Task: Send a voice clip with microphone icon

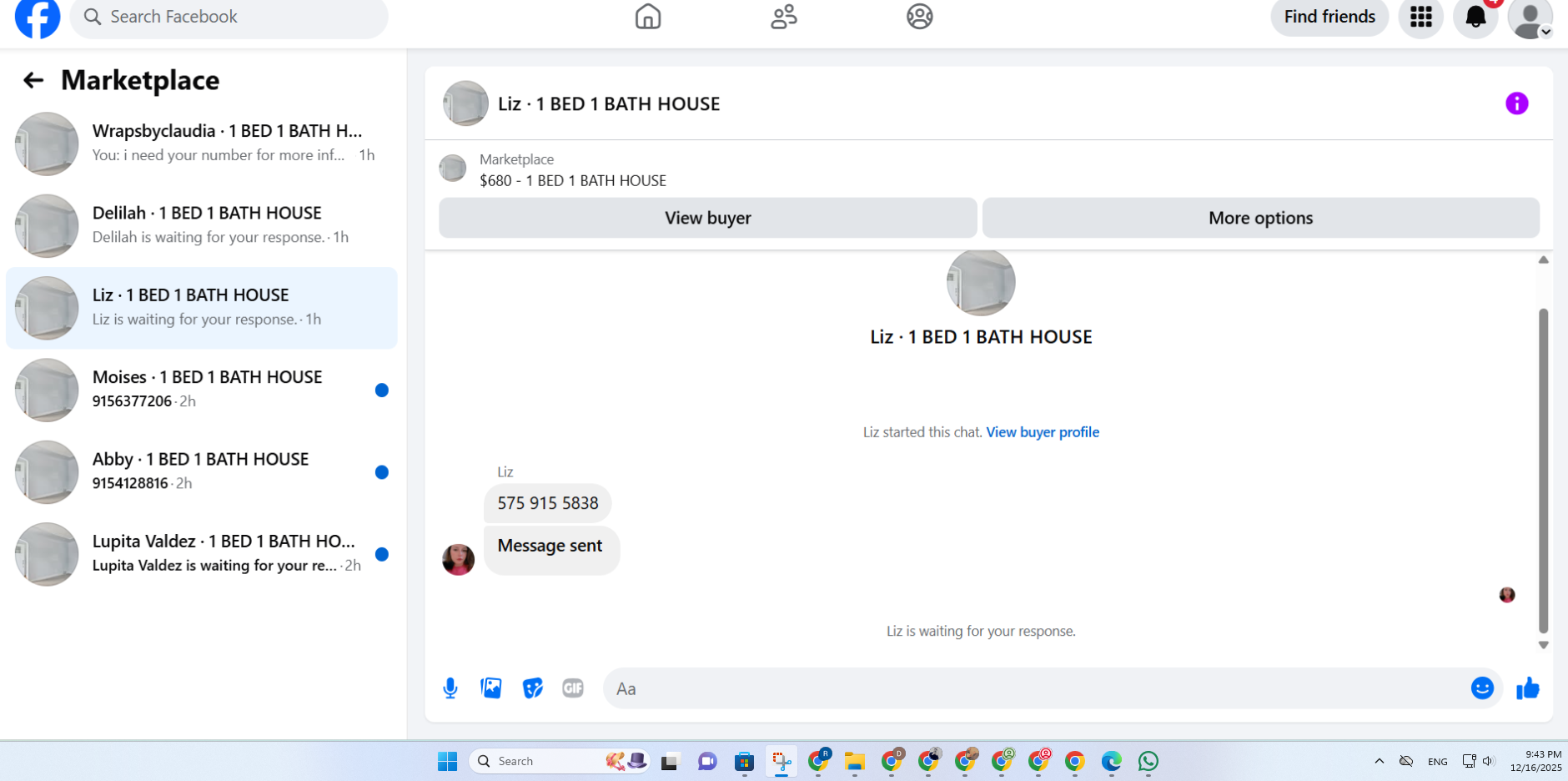Action: (x=450, y=688)
